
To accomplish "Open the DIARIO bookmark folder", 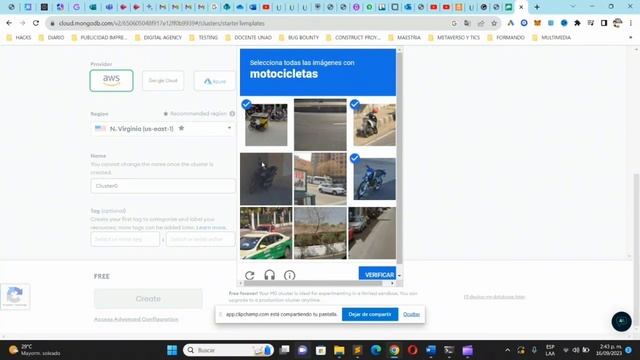I will (x=51, y=38).
